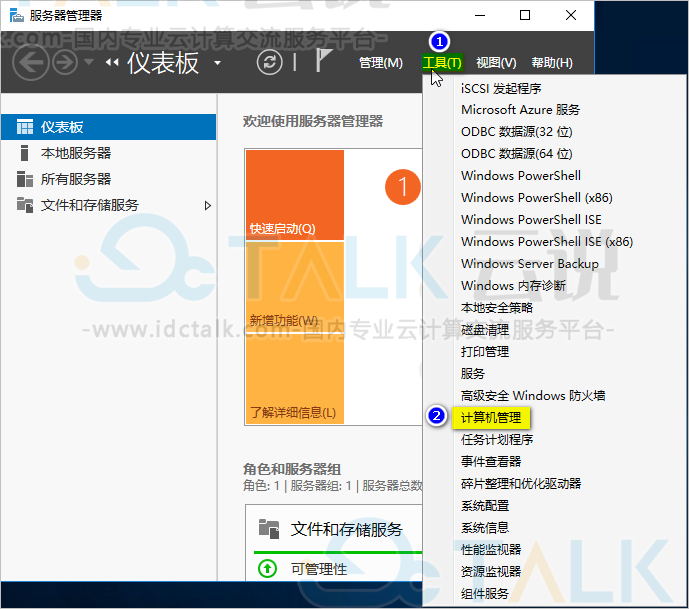Click the Server Manager title bar icon
Screen dimensions: 689x609
click(x=17, y=15)
